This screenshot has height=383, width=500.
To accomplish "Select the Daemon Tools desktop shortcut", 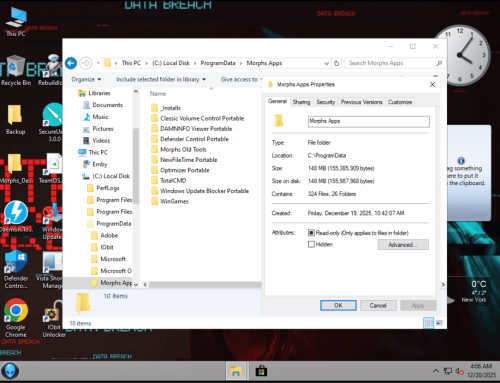I will point(15,217).
